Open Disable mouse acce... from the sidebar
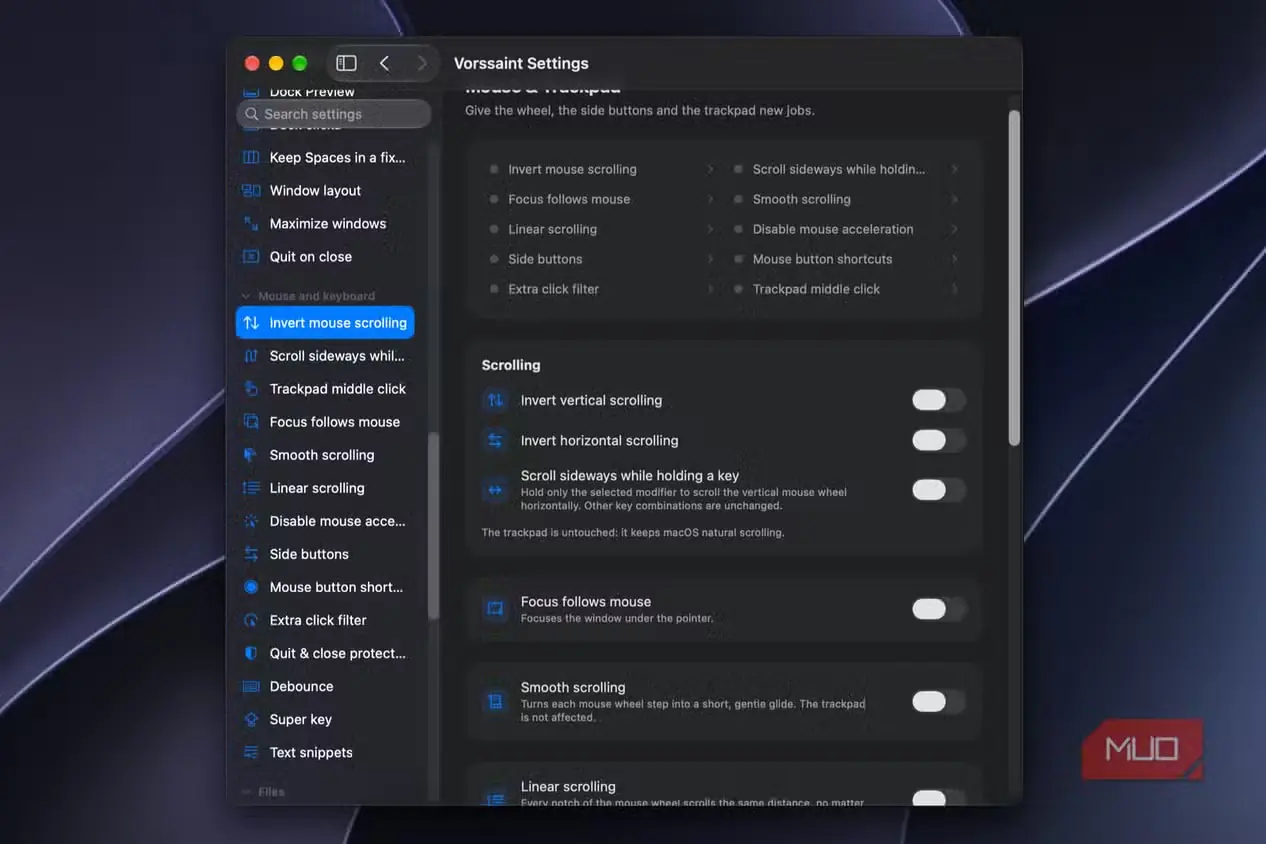The width and height of the screenshot is (1266, 844). point(325,521)
